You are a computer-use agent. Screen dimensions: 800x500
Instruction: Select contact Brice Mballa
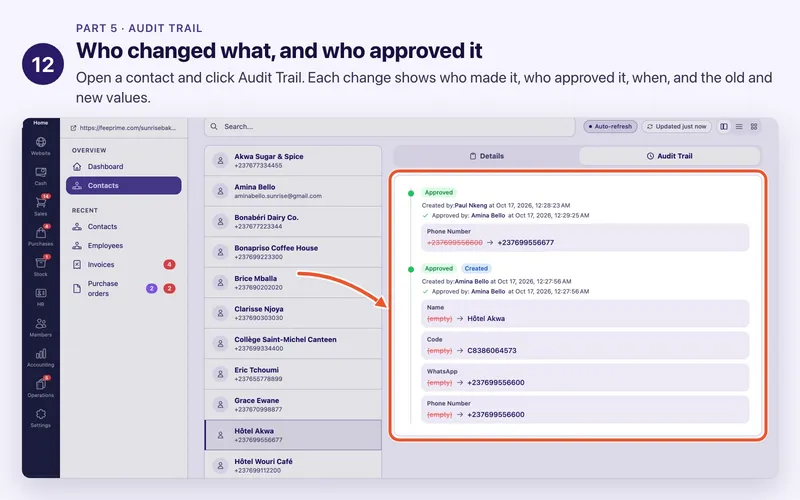pos(293,283)
